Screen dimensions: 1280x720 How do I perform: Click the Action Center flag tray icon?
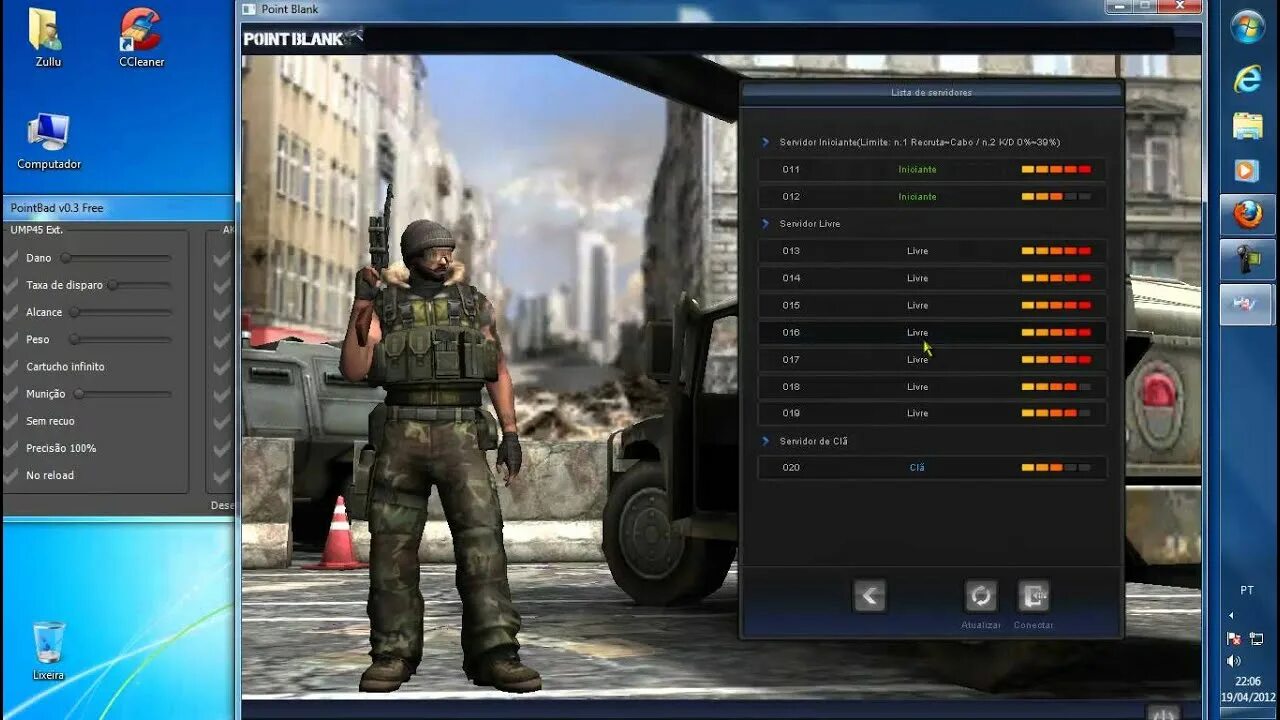[1233, 638]
